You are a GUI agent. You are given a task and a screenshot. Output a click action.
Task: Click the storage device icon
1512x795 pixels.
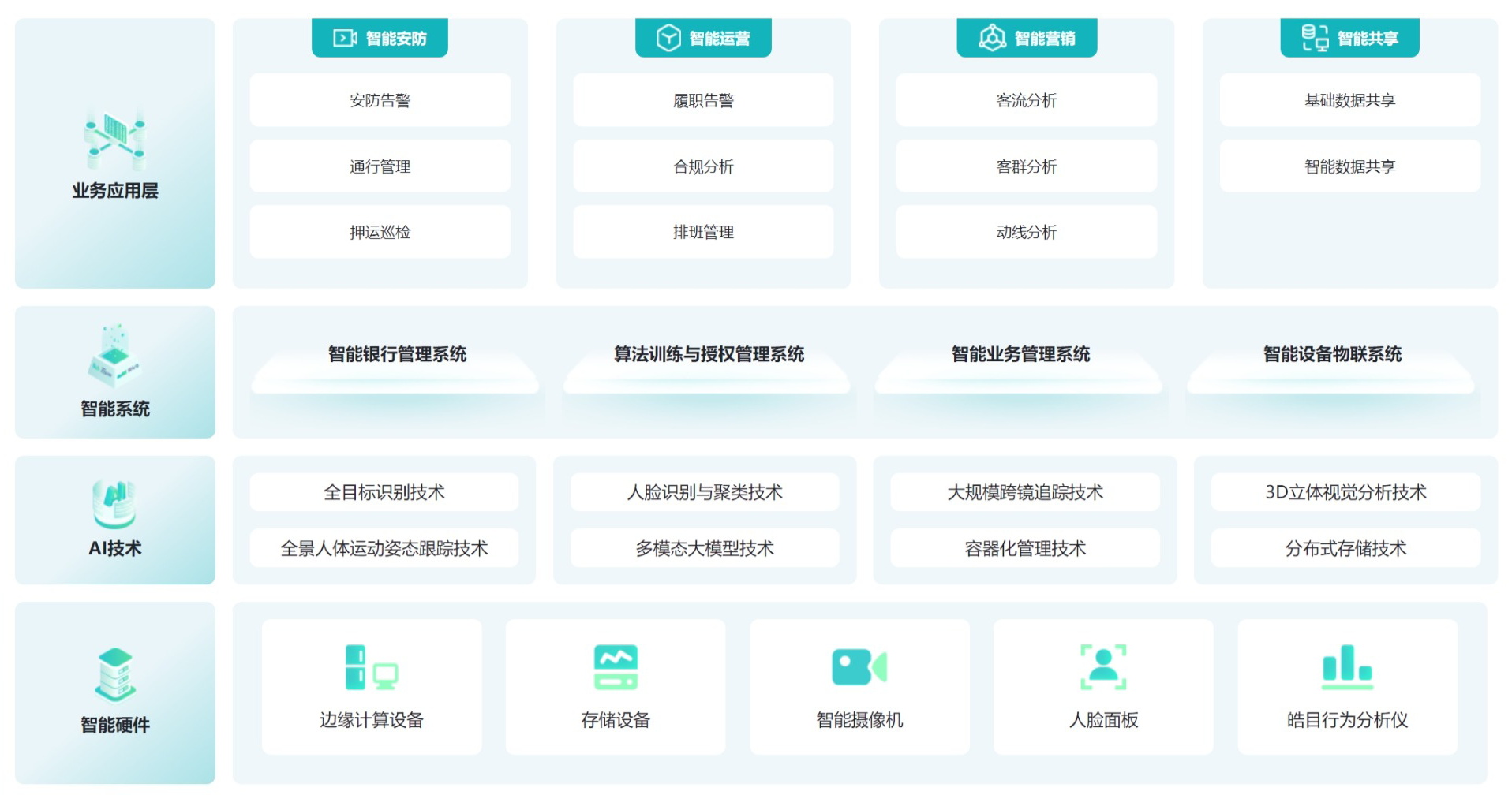pyautogui.click(x=616, y=667)
